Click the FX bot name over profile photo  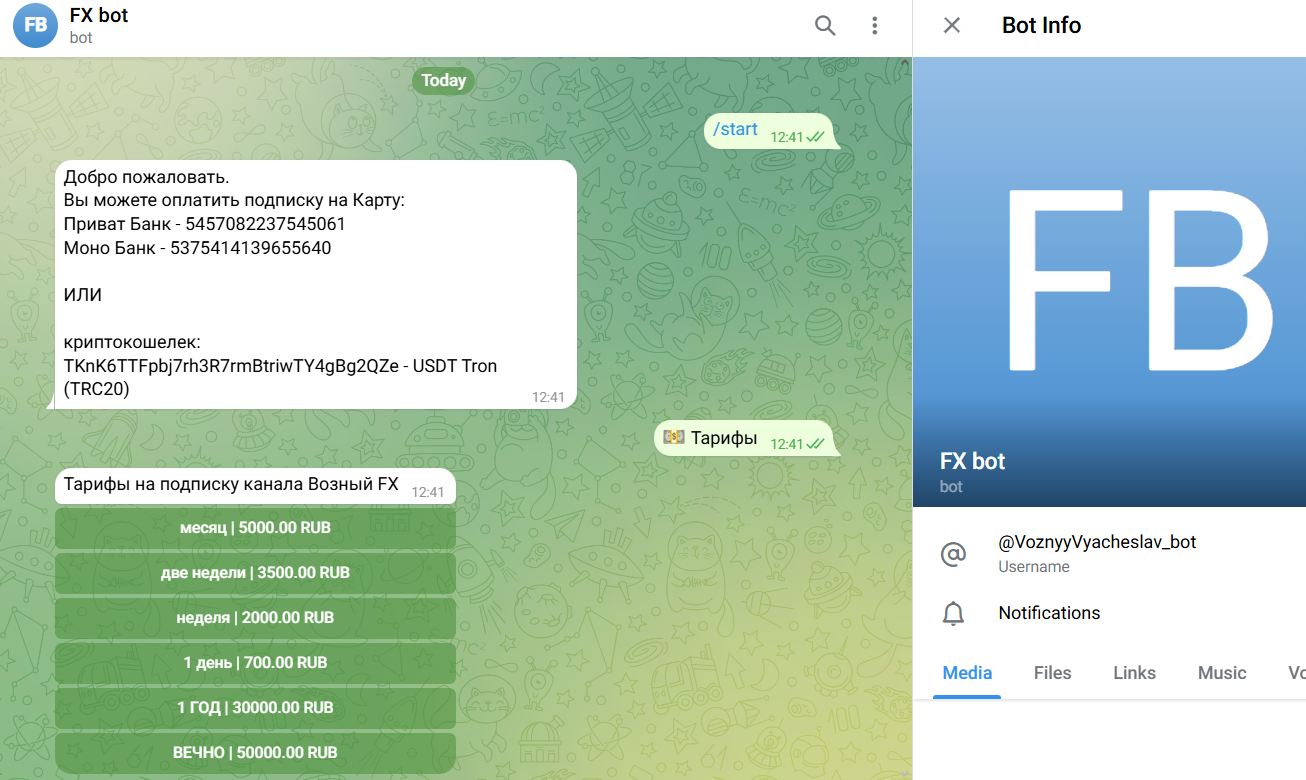pyautogui.click(x=972, y=461)
